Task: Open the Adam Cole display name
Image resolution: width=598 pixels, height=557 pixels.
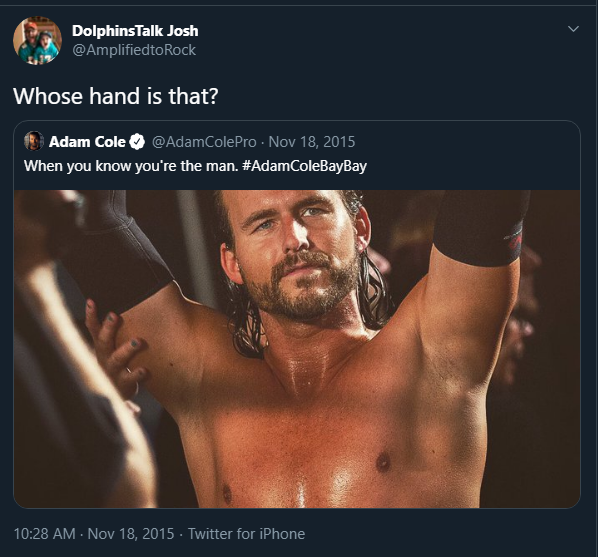Action: coord(87,142)
